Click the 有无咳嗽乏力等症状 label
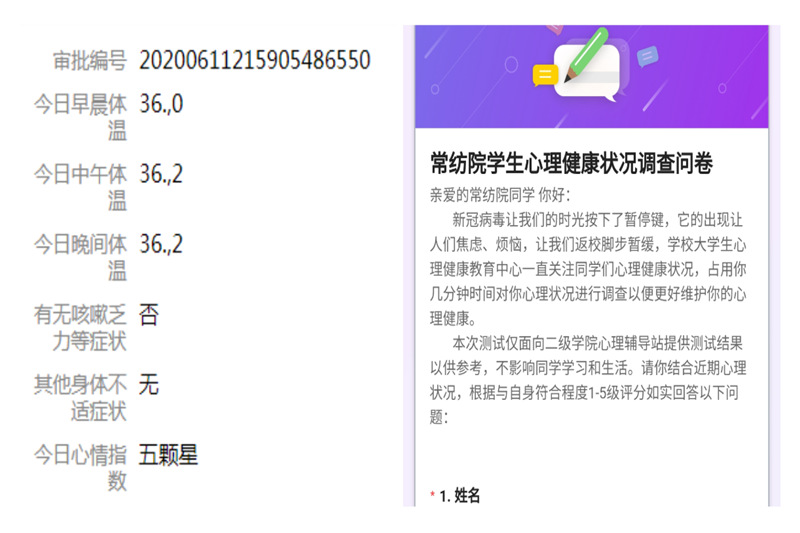 80,327
